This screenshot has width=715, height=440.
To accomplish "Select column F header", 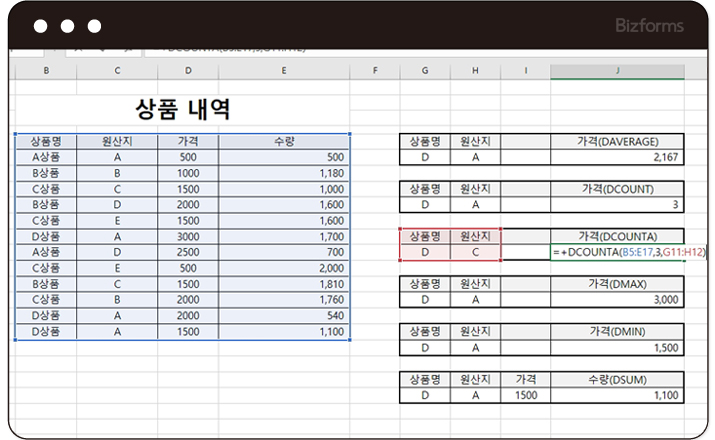I will click(373, 71).
